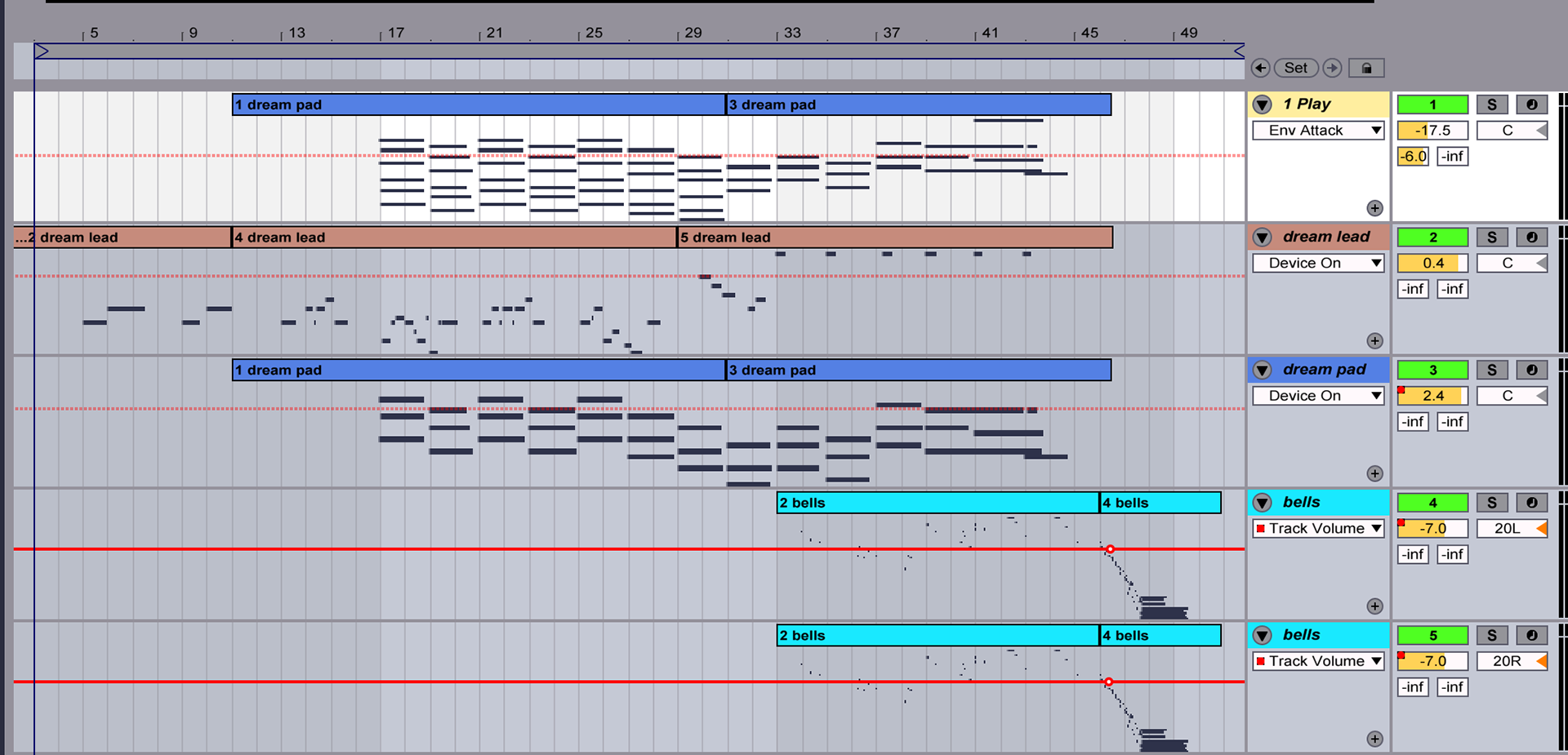Add automation lane on bells track 5
Screen dimensions: 1568x755
(1375, 739)
